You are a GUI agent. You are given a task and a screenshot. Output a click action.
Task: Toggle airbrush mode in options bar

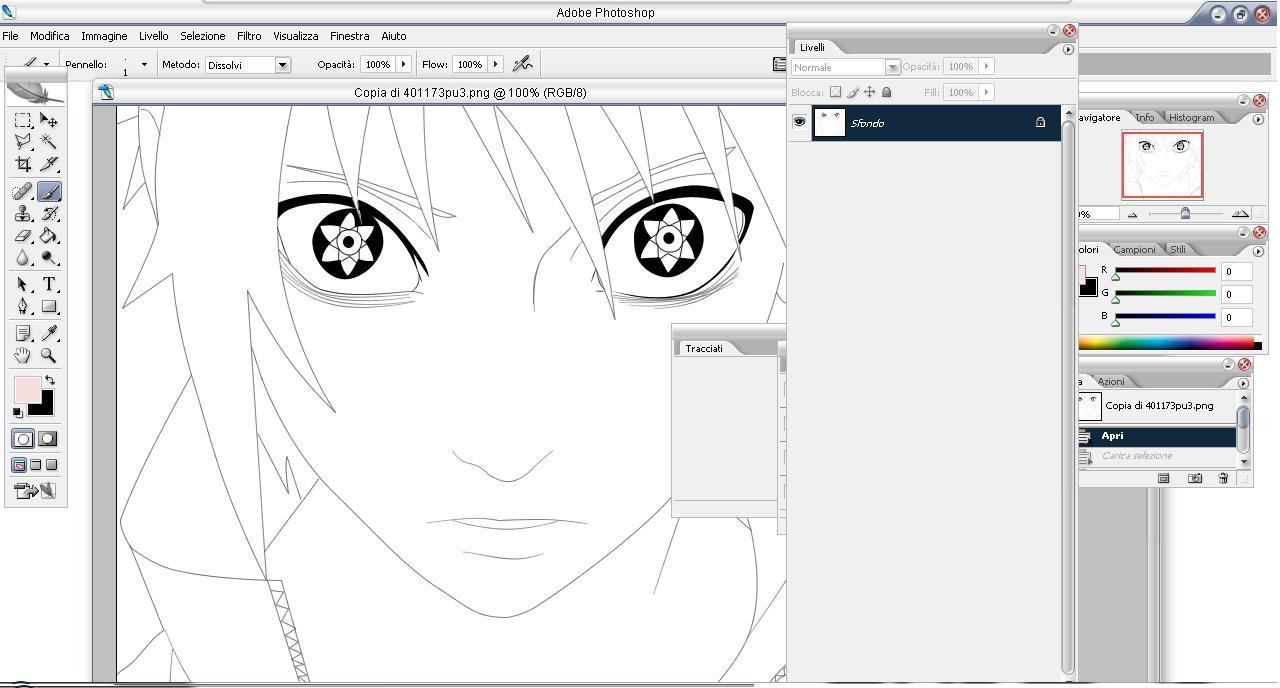521,64
